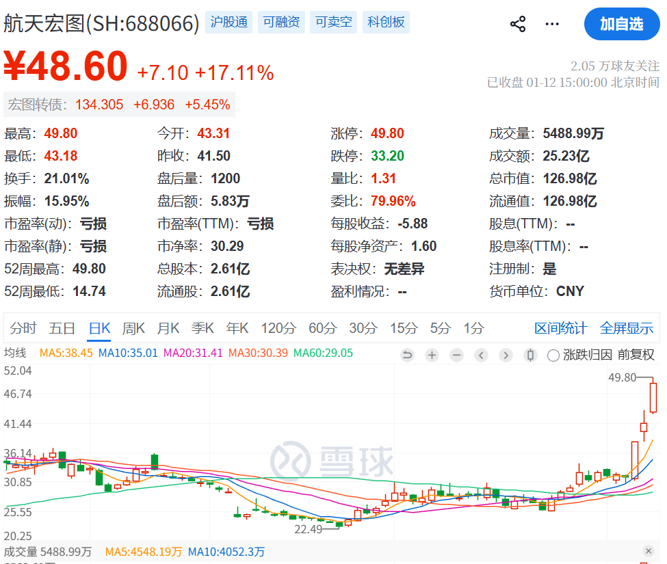This screenshot has width=667, height=564.
Task: Open the 前复权 adjustment dropdown
Action: (635, 354)
